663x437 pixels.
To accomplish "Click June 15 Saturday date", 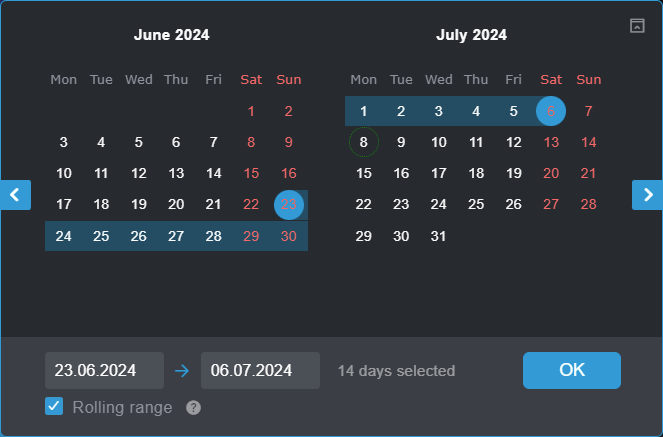I will tap(251, 173).
